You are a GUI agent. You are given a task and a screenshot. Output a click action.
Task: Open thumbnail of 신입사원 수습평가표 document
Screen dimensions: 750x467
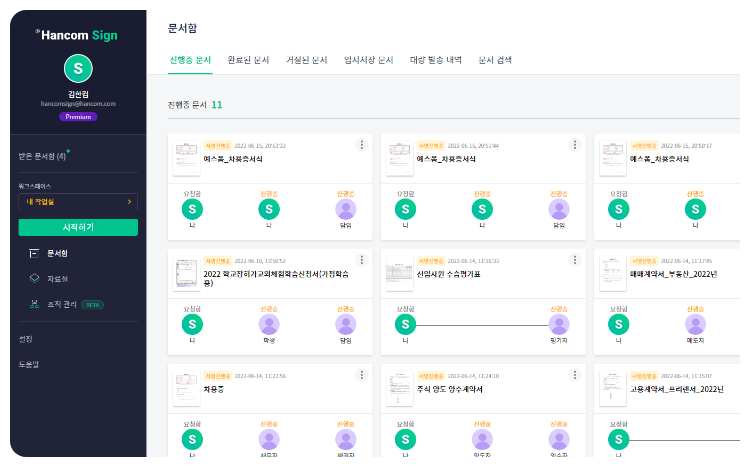[399, 274]
